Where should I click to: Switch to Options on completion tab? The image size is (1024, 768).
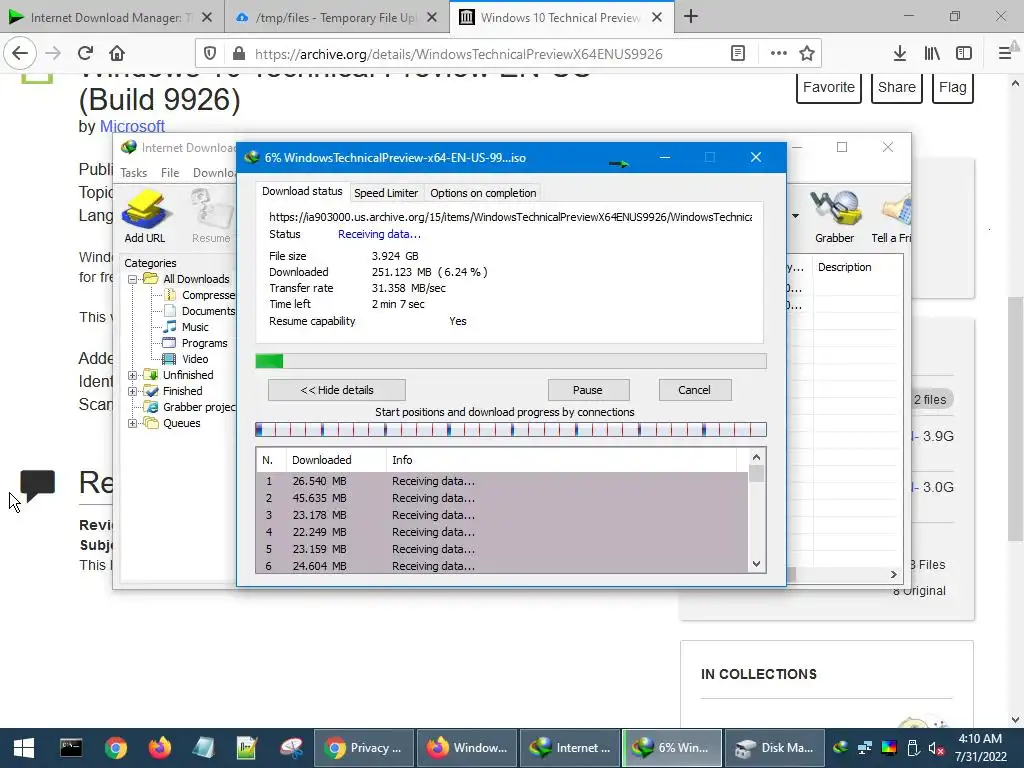click(483, 193)
